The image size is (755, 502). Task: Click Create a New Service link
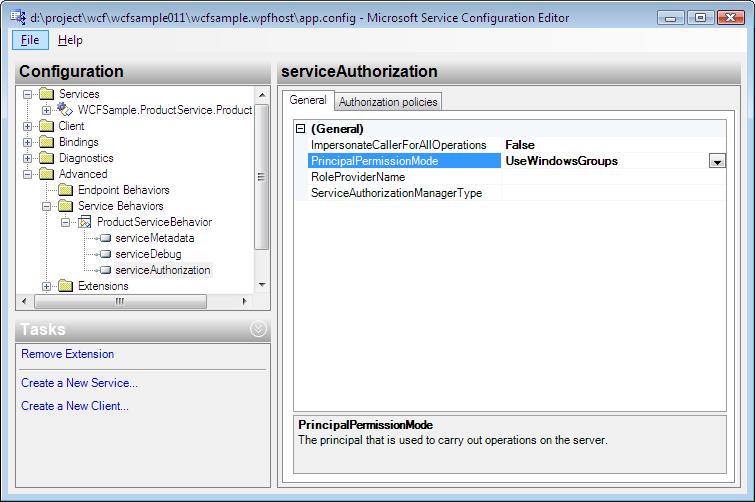click(x=79, y=383)
